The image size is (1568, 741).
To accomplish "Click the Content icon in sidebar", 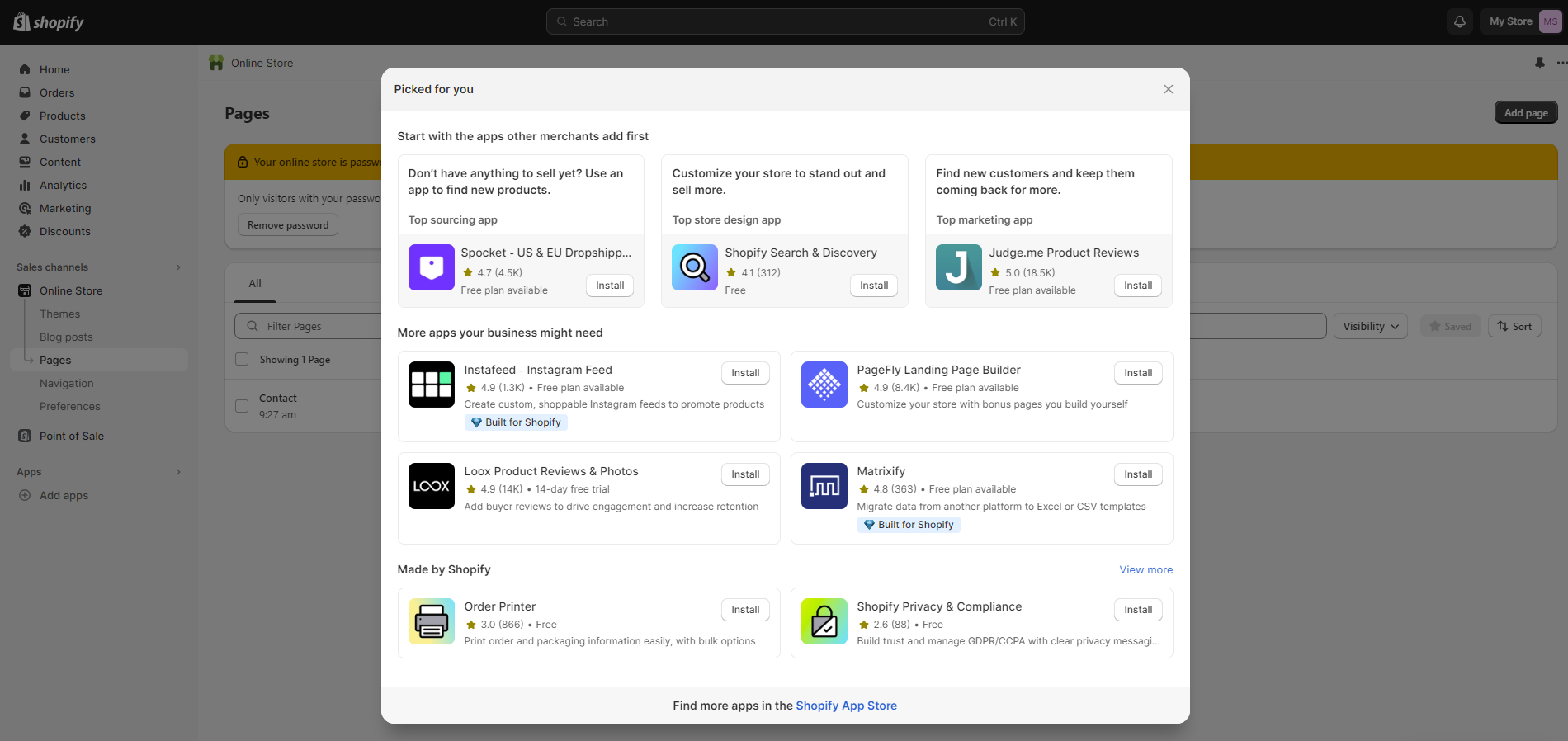I will click(x=25, y=162).
